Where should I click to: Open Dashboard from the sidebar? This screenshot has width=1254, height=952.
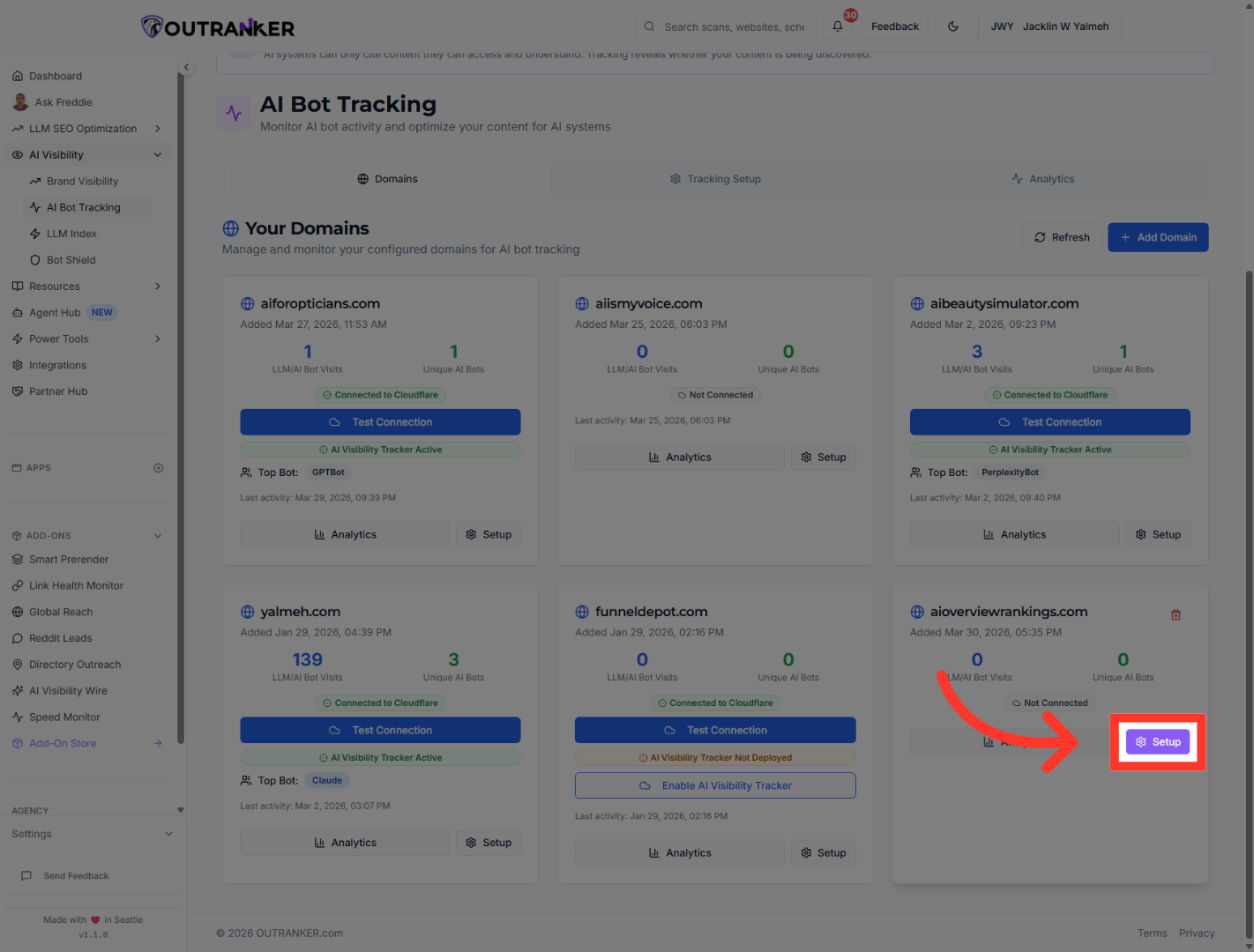55,76
